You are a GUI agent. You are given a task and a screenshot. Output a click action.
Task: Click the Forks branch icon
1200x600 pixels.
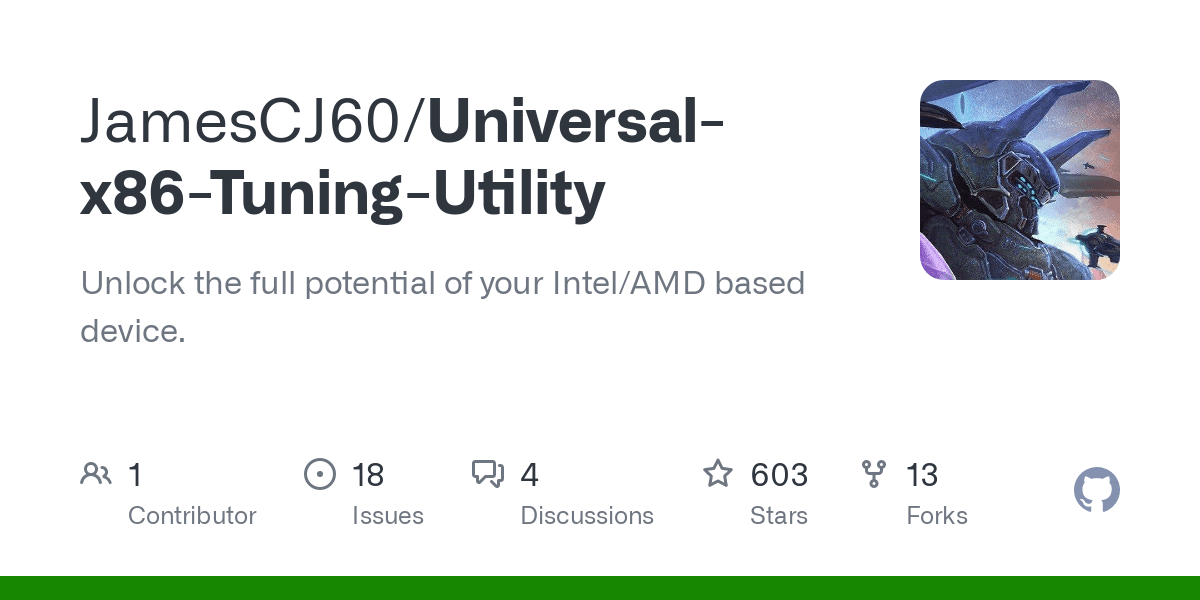pos(874,474)
